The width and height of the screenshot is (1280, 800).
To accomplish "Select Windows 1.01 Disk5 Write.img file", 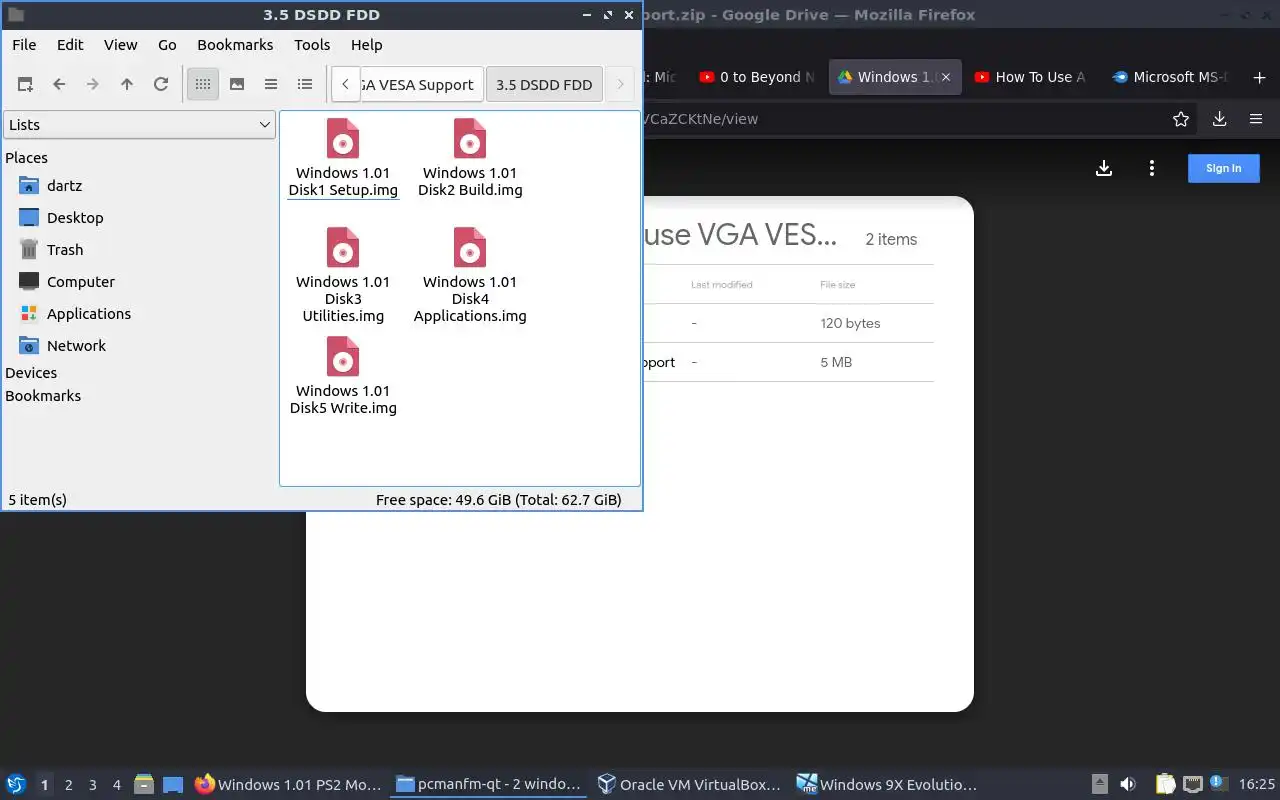I will 343,376.
